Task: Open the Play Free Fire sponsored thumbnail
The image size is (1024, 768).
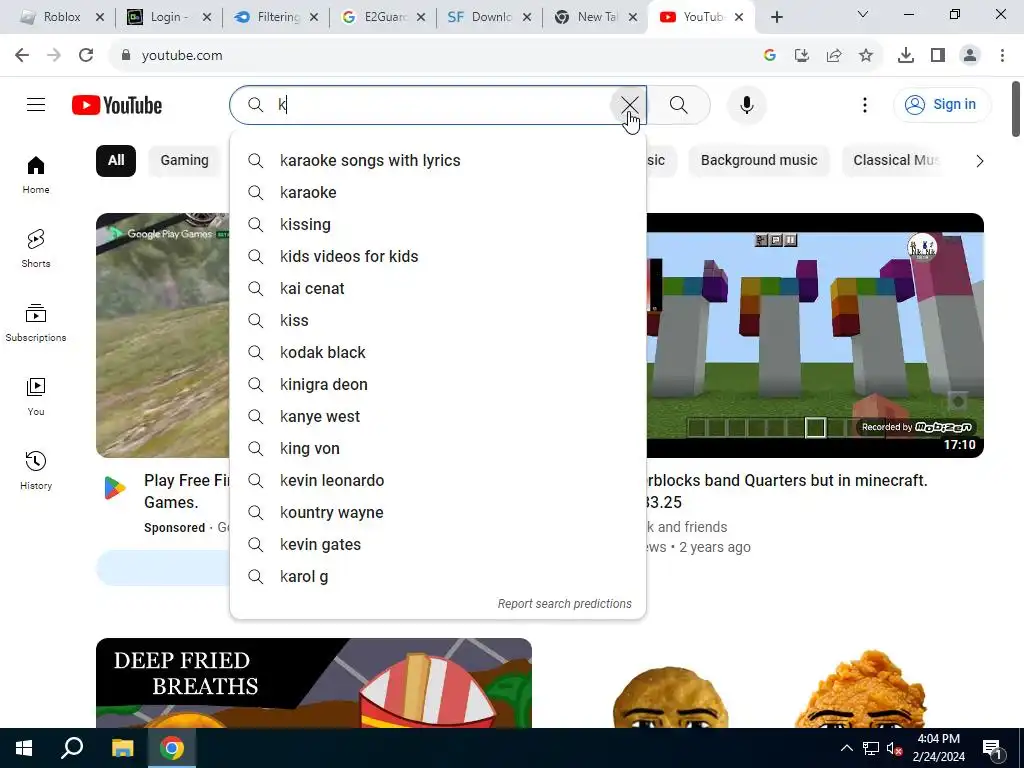Action: pos(163,335)
